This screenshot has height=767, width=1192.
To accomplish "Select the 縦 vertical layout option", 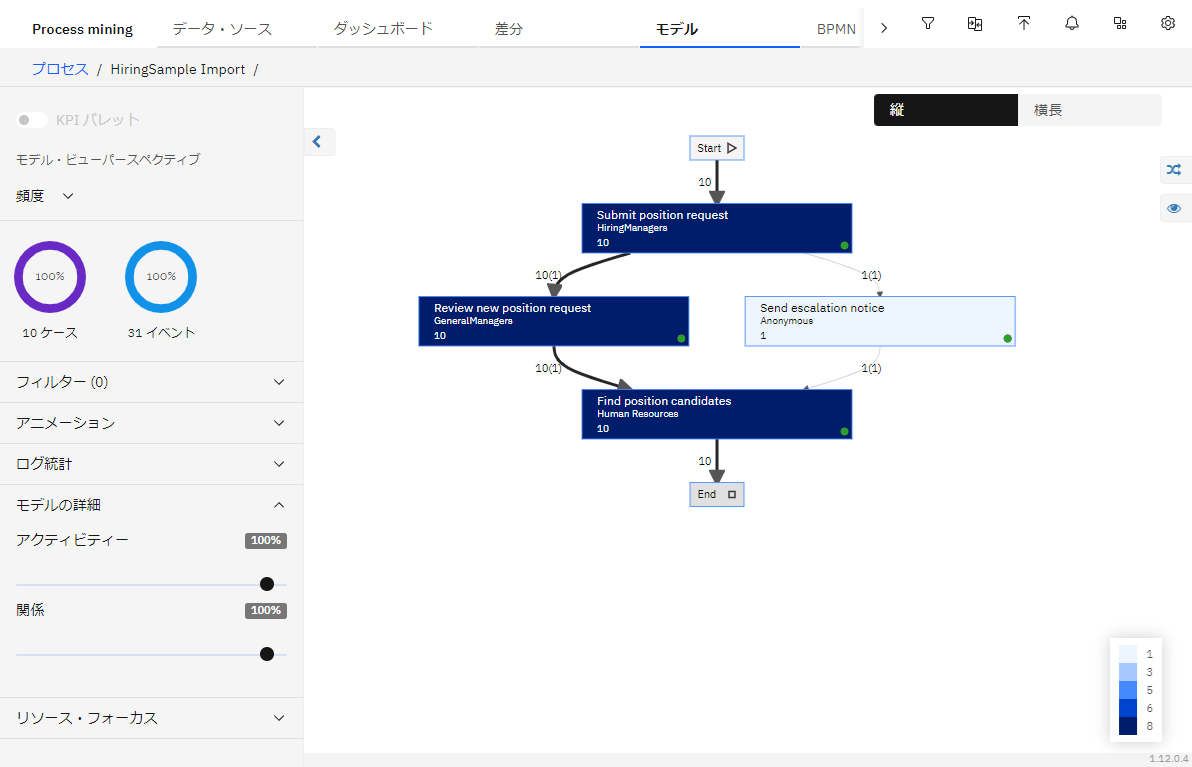I will click(x=946, y=110).
